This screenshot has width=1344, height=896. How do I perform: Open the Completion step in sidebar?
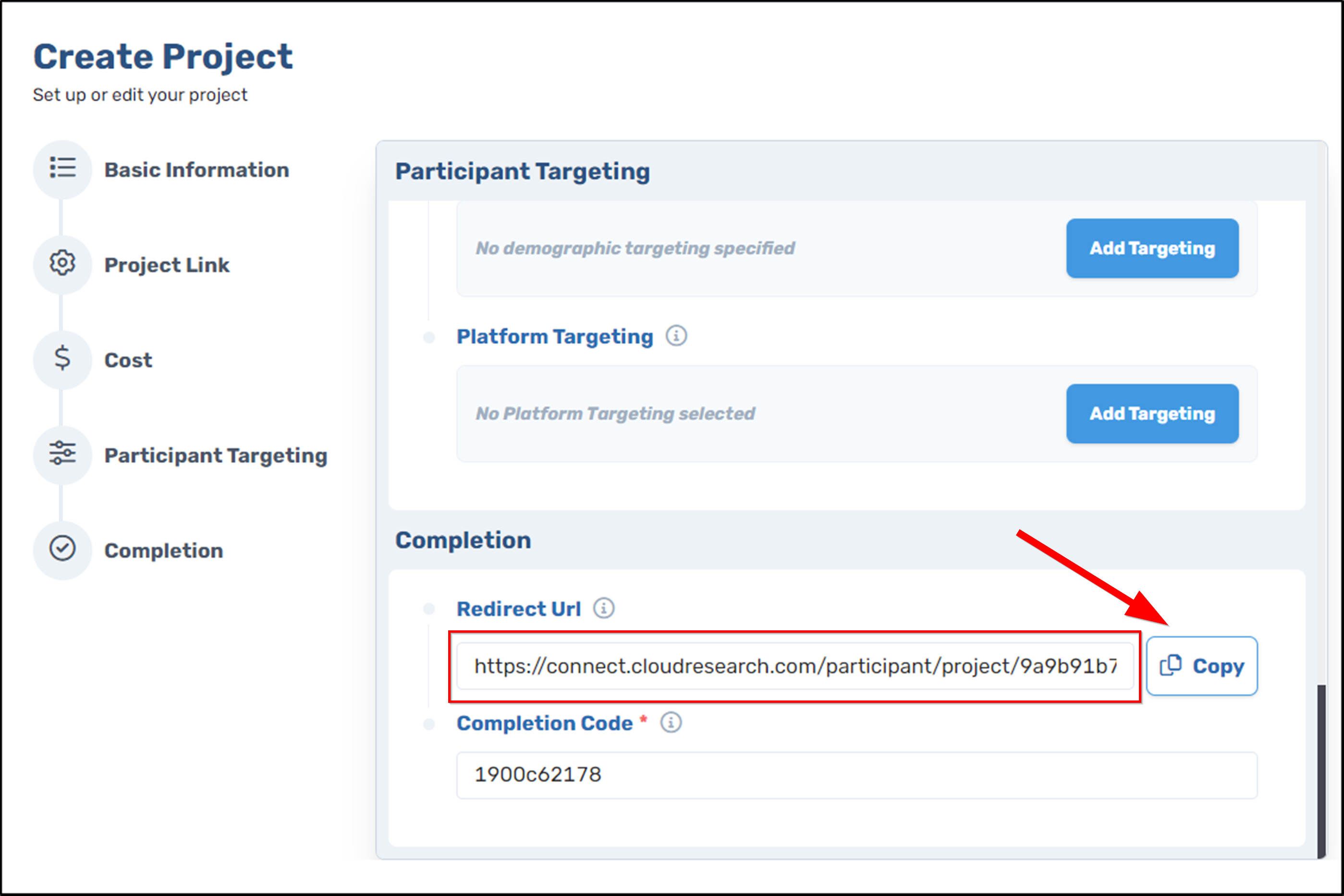tap(163, 550)
